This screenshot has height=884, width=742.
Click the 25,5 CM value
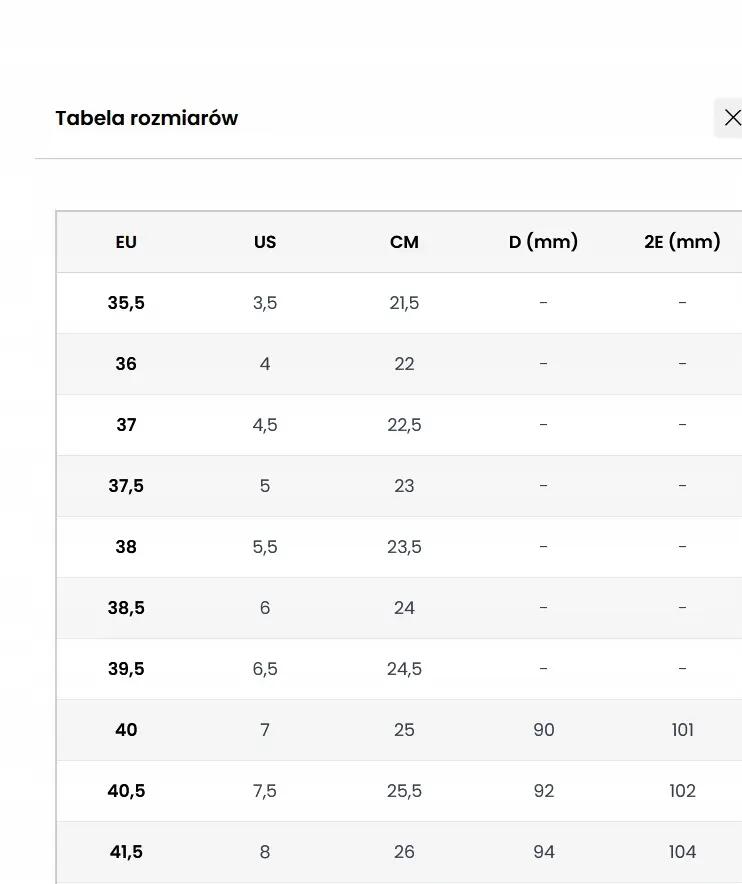point(404,790)
